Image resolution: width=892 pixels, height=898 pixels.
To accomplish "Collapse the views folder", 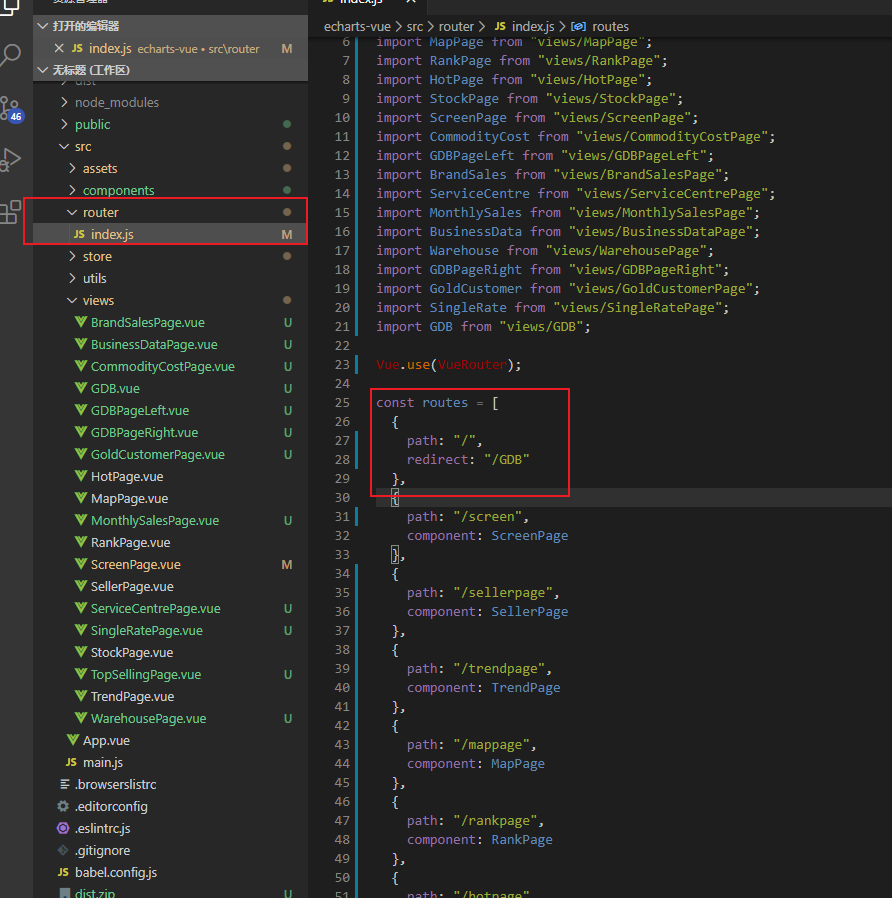I will tap(72, 301).
